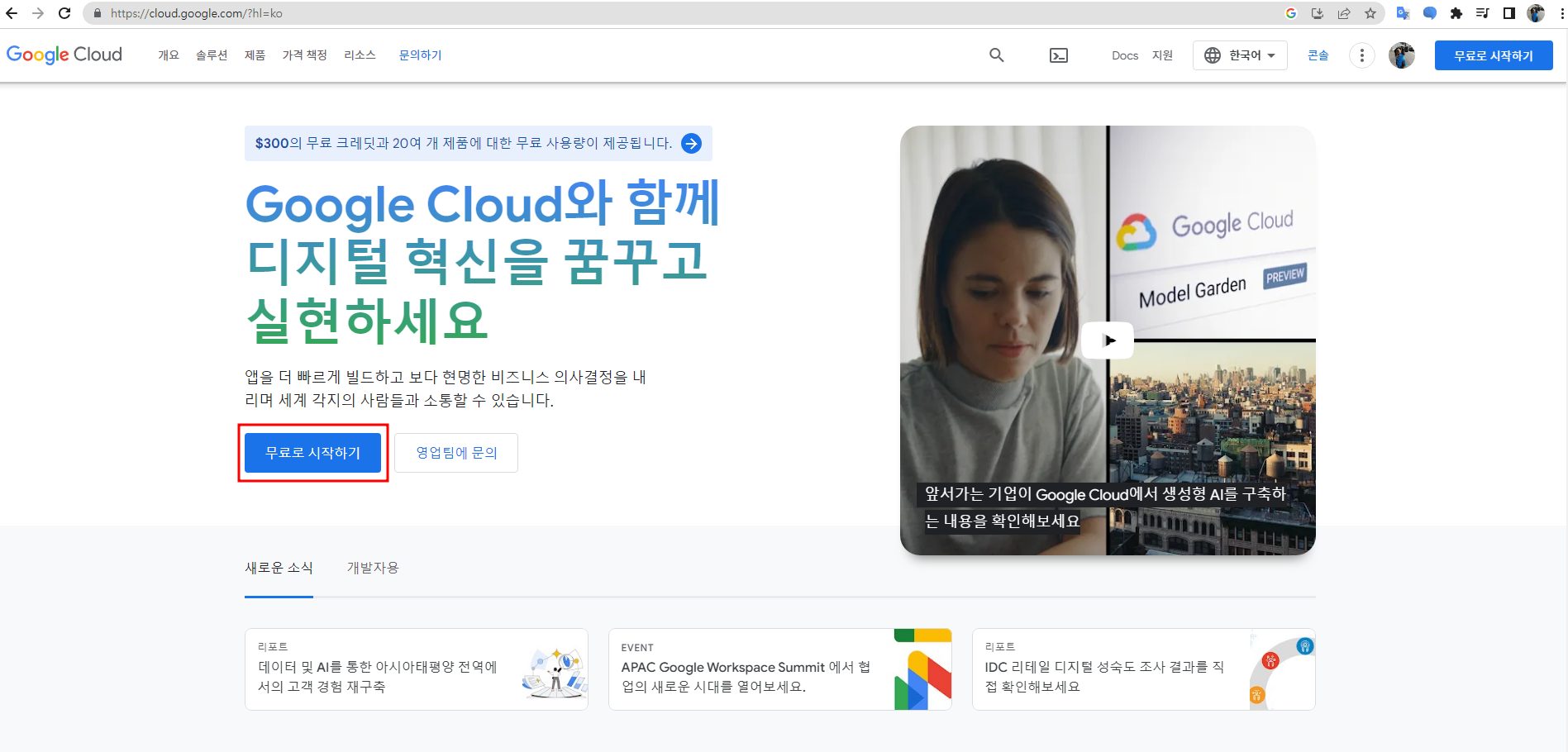Activate Cloud Shell terminal icon
Image resolution: width=1568 pixels, height=752 pixels.
pos(1059,55)
